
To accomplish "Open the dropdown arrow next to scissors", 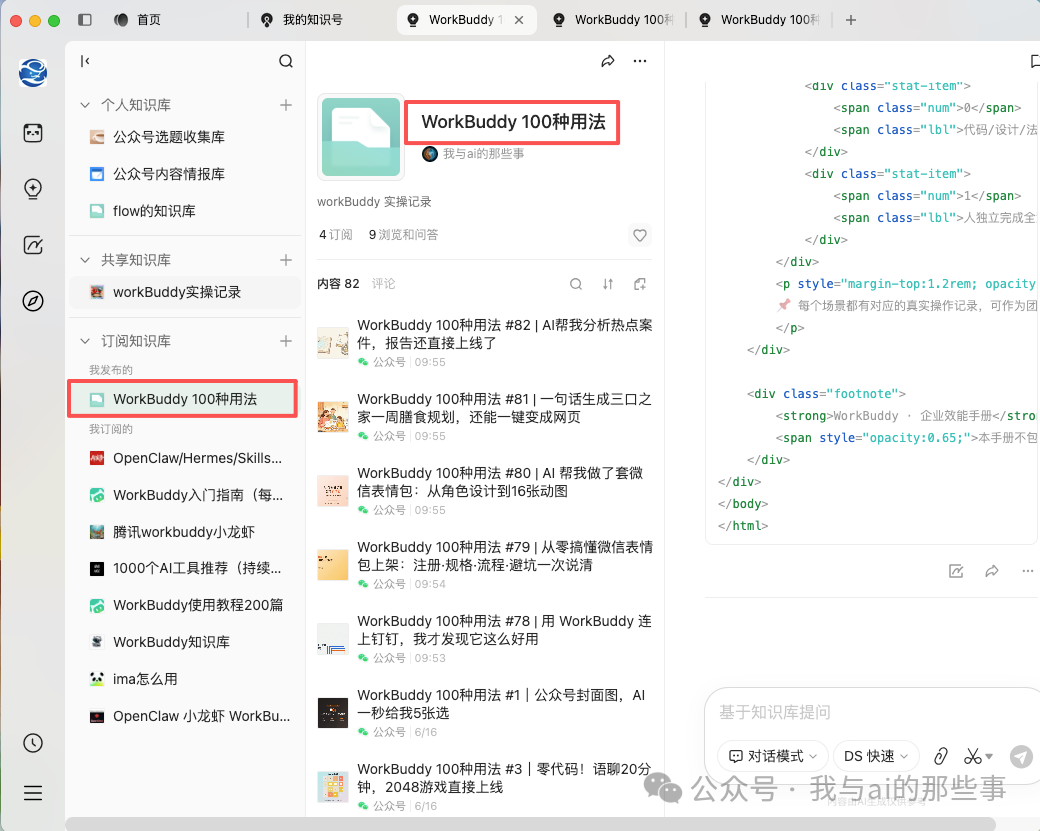I will point(989,756).
